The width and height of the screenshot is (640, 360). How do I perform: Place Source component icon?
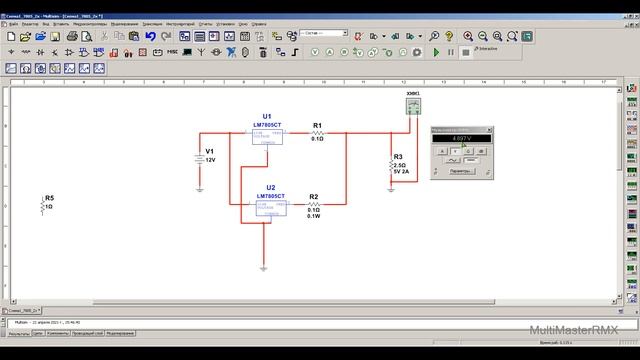11,52
